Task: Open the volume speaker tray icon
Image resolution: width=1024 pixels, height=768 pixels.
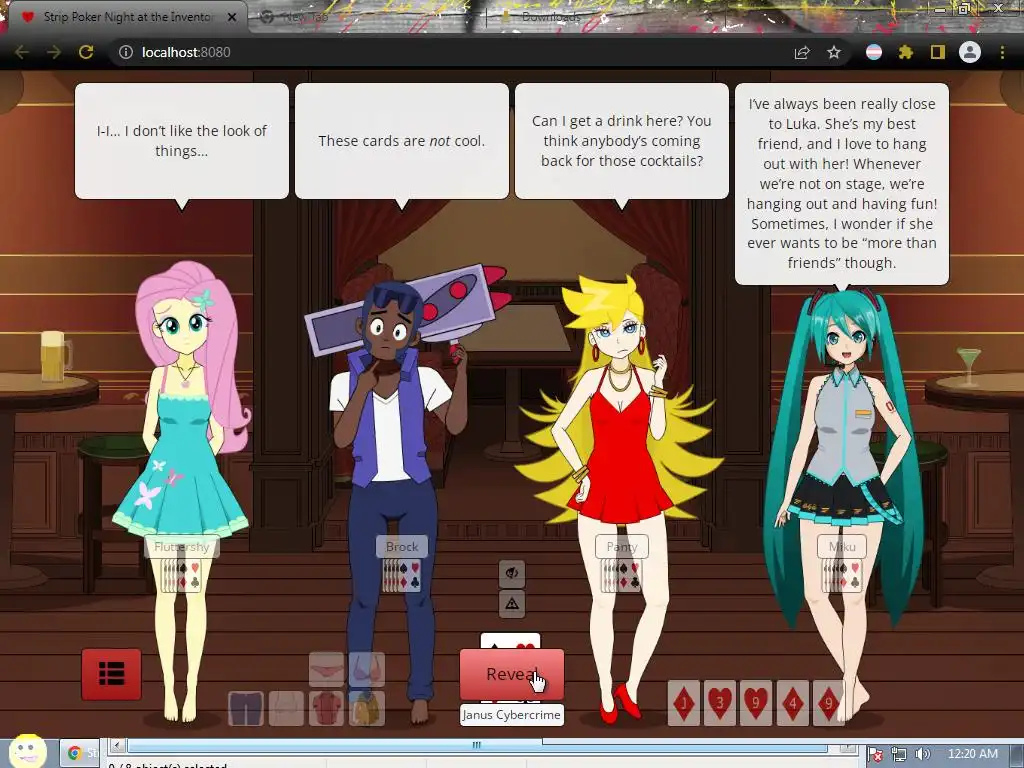Action: click(923, 754)
